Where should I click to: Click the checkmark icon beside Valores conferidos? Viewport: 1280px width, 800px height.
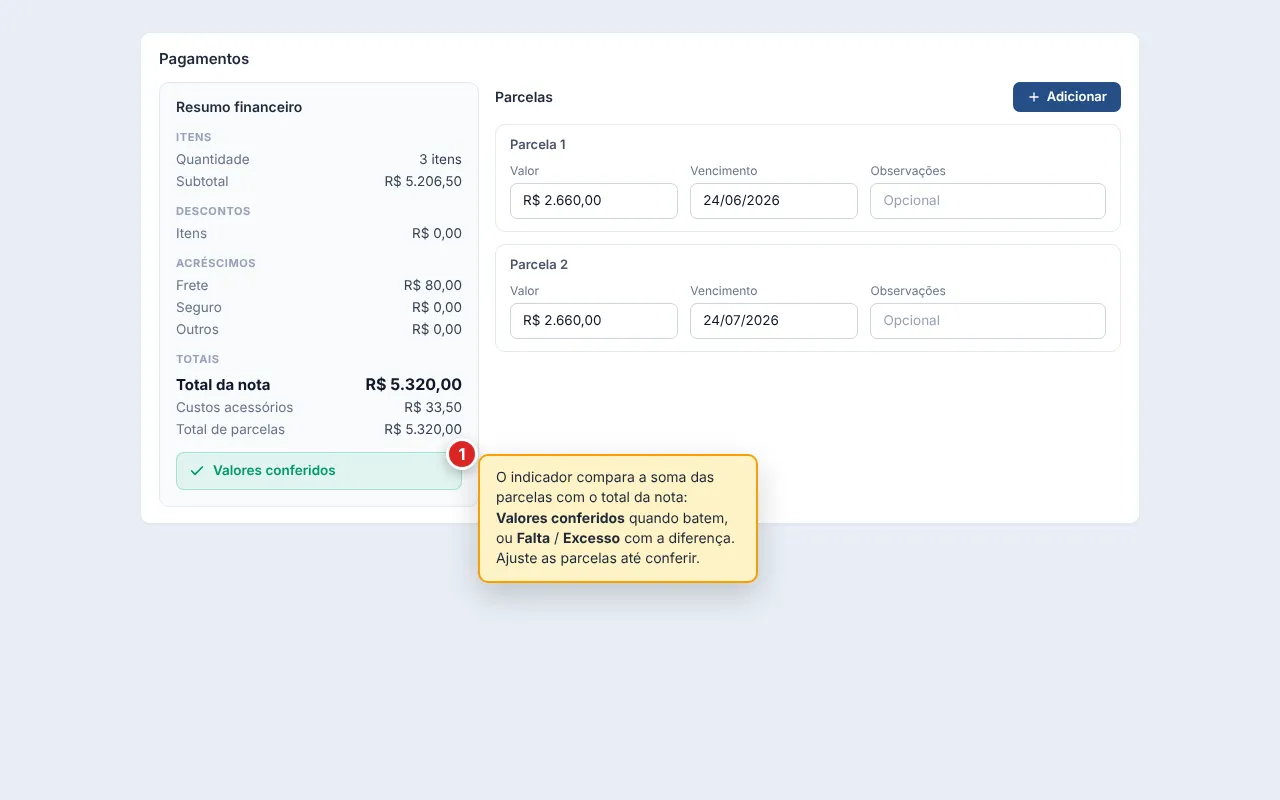coord(197,471)
